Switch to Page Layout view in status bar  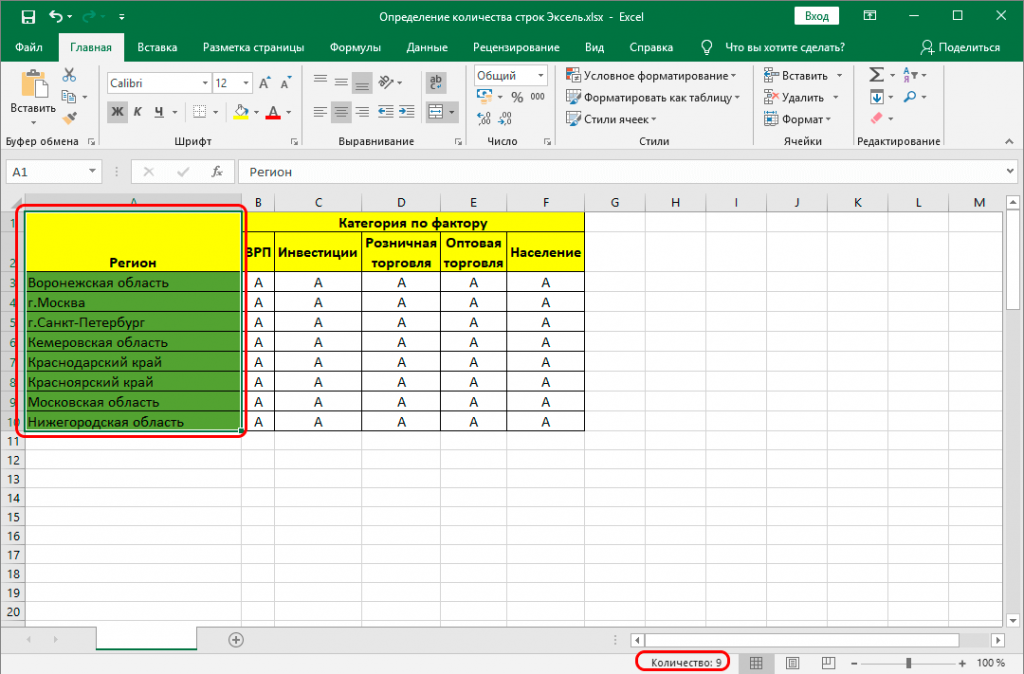tap(792, 663)
